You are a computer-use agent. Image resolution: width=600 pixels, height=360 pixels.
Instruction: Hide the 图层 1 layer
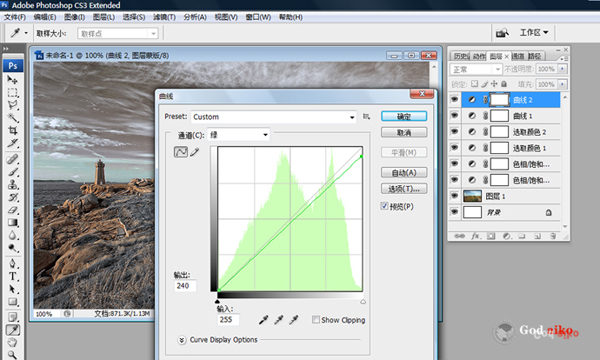pyautogui.click(x=454, y=196)
